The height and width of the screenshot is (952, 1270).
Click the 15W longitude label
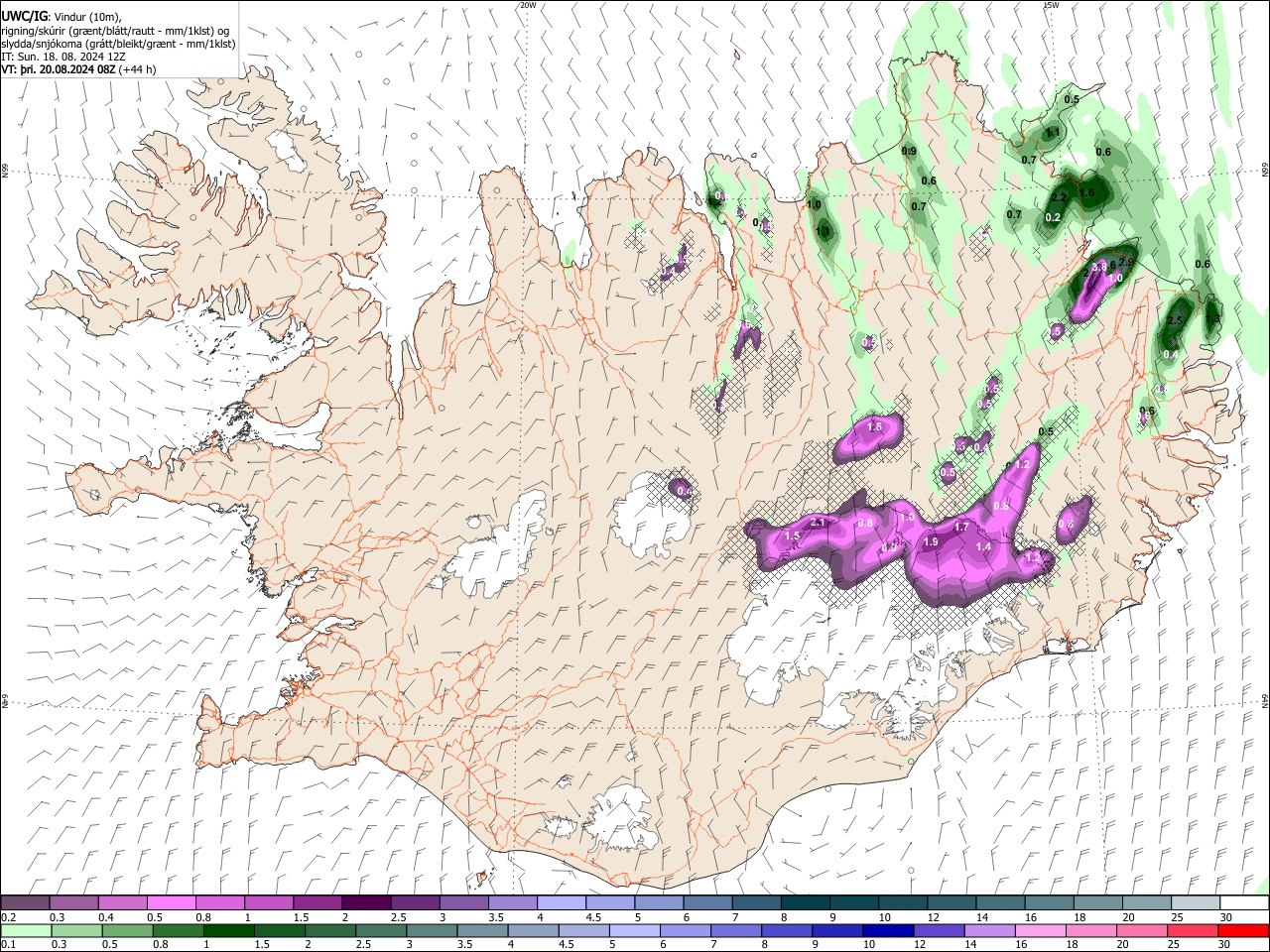1051,5
